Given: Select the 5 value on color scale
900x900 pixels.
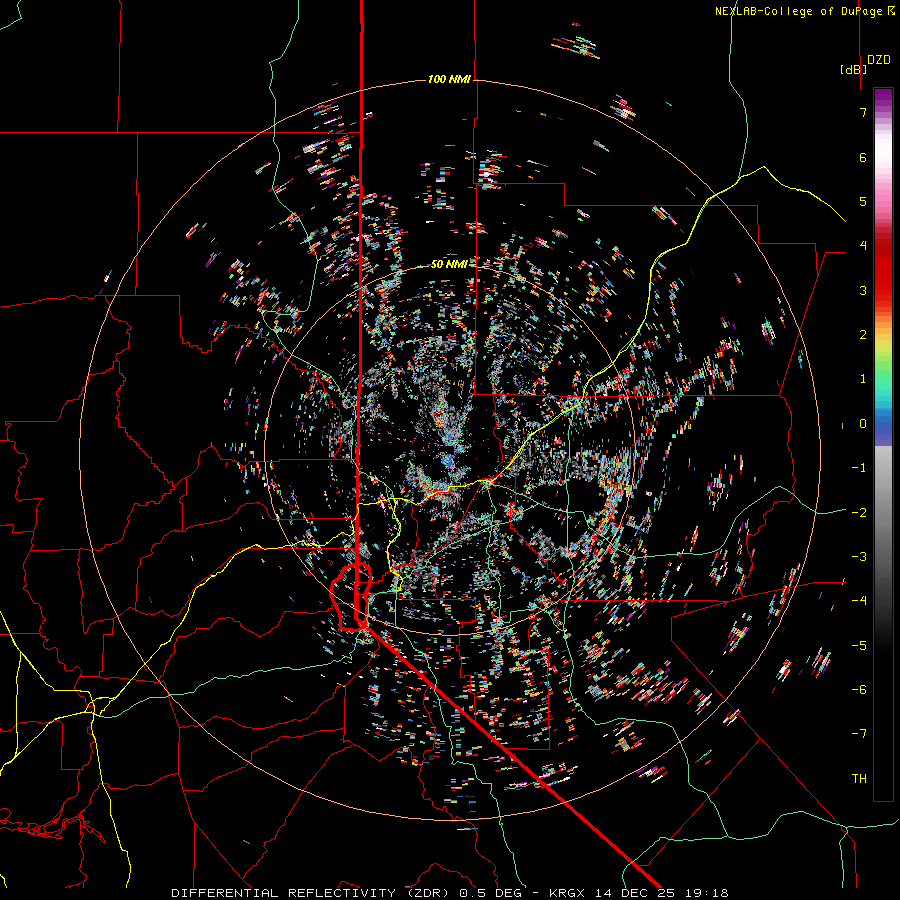Looking at the screenshot, I should pyautogui.click(x=863, y=201).
